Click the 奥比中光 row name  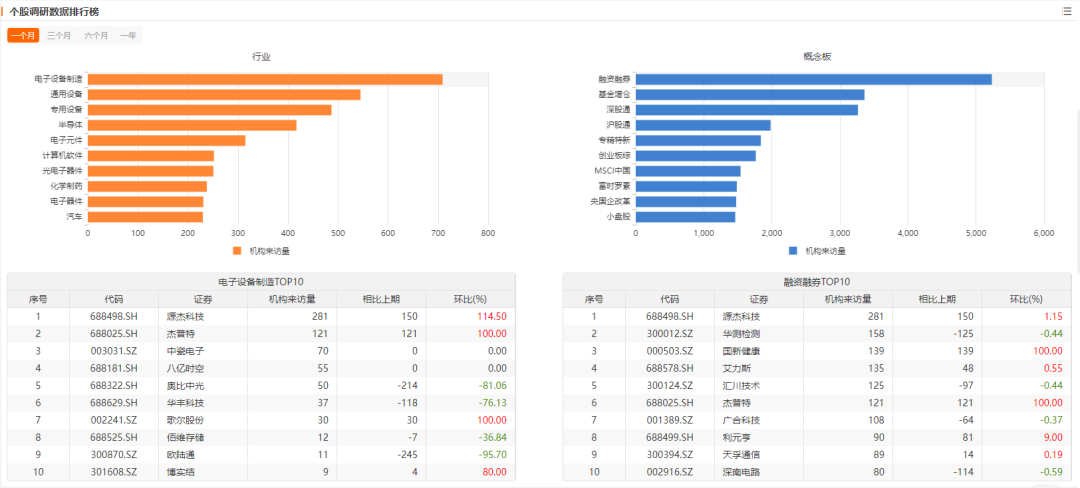(x=185, y=385)
